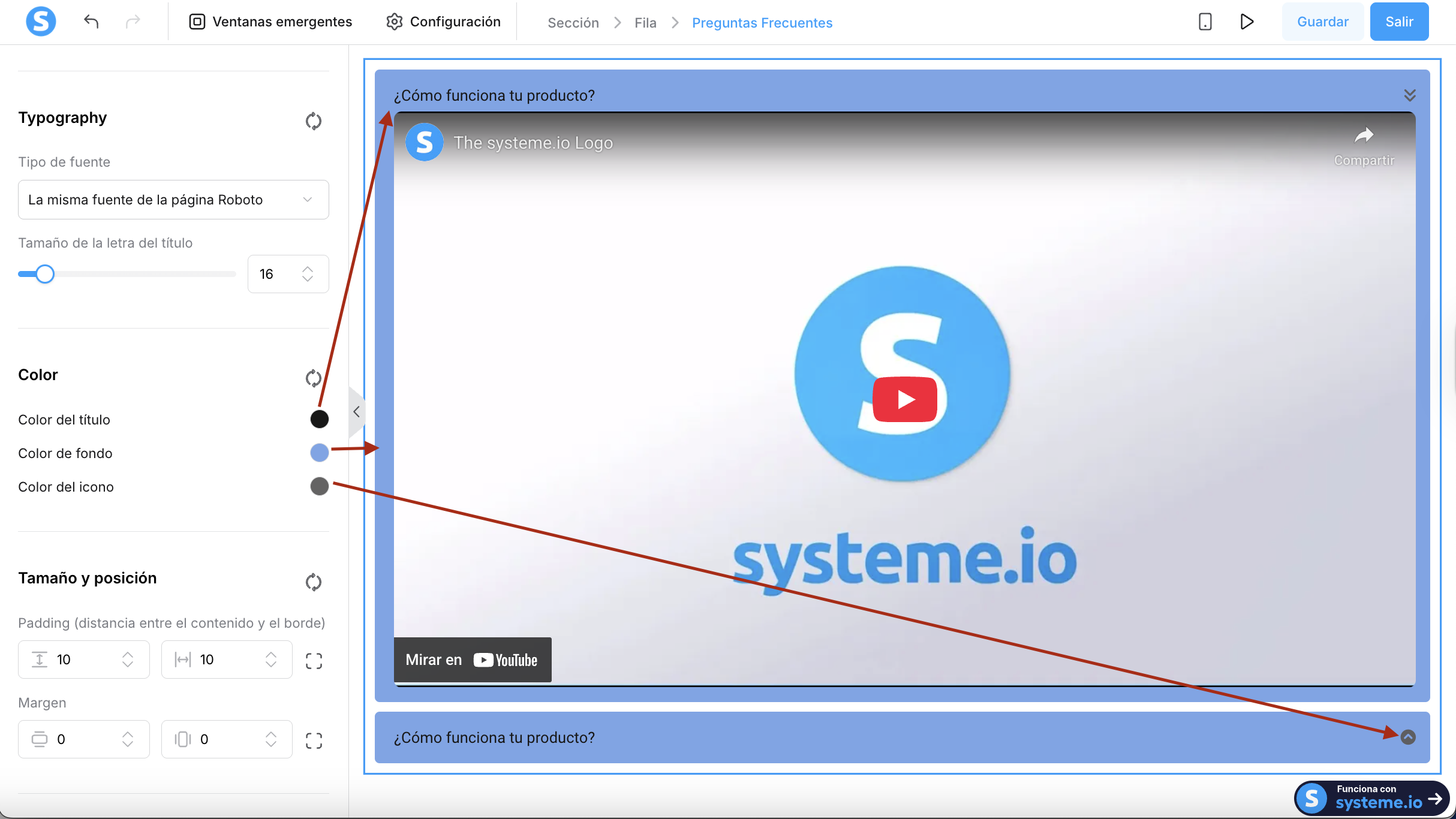Toggle individual margin sides mode
Image resolution: width=1456 pixels, height=819 pixels.
click(x=314, y=740)
